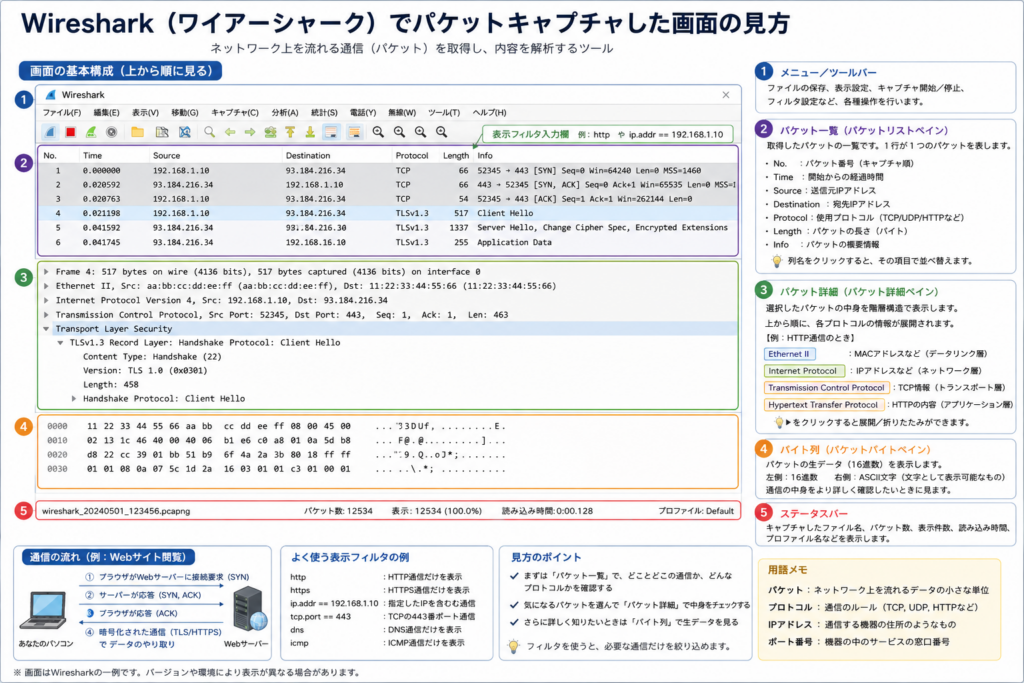
Task: Sort by the Protocol column header
Action: [411, 155]
